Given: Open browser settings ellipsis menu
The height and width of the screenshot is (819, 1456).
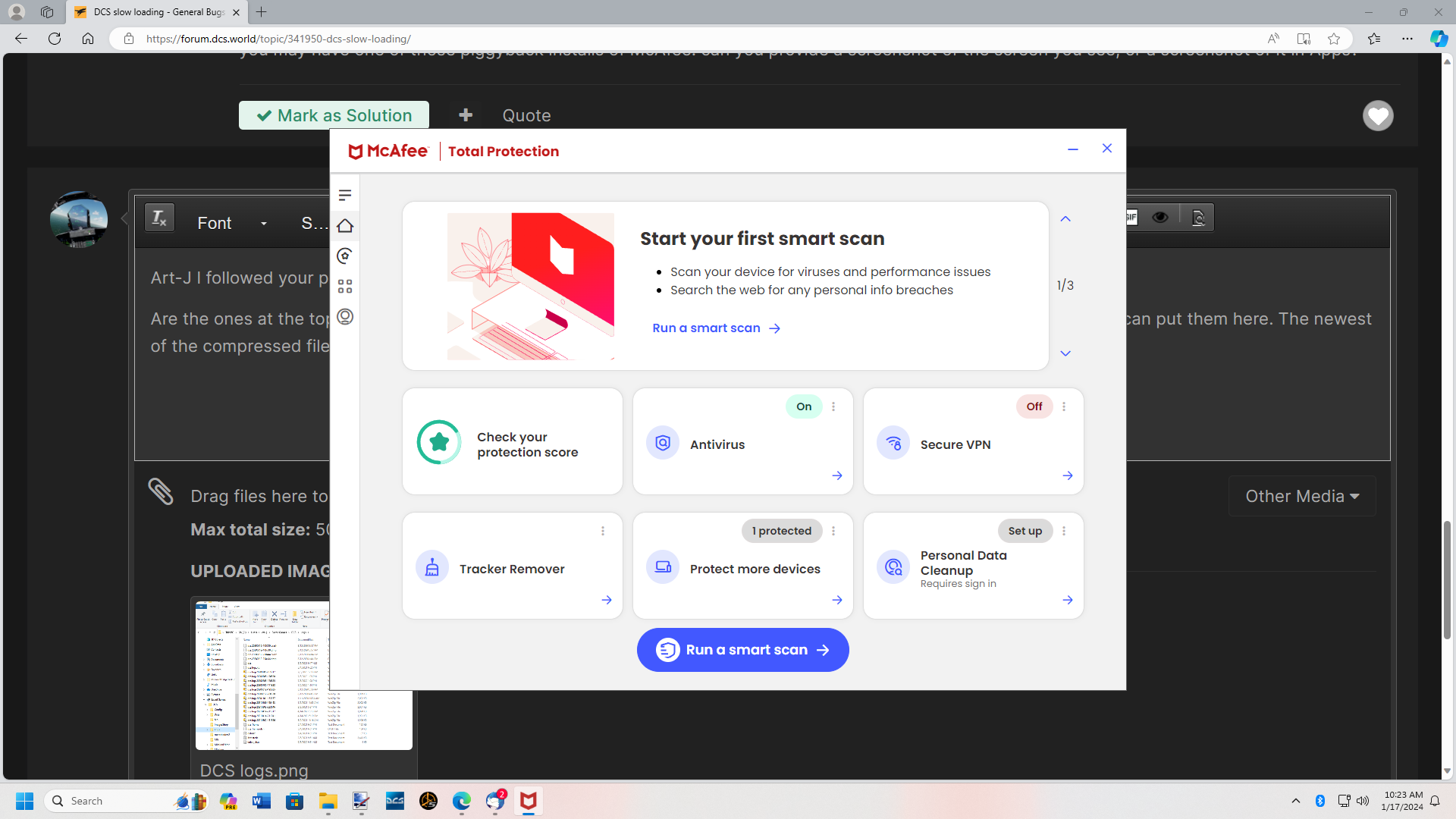Looking at the screenshot, I should (1407, 39).
